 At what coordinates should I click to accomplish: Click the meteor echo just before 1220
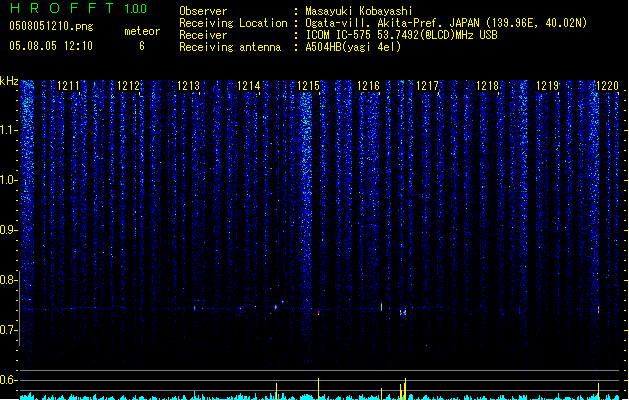[x=599, y=309]
